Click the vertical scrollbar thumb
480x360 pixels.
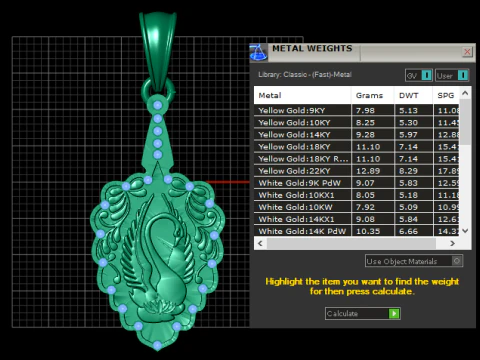[x=465, y=122]
